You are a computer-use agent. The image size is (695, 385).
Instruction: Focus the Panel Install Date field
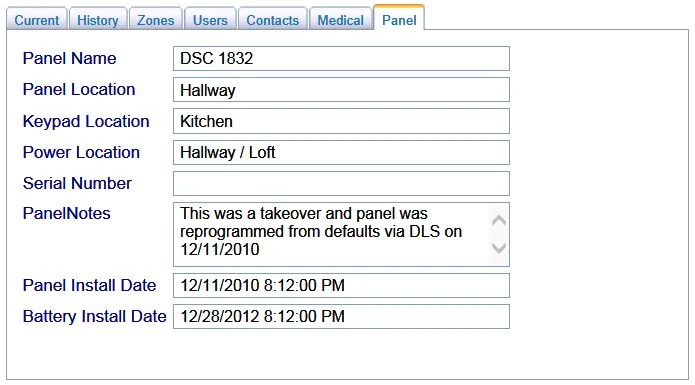pos(341,285)
